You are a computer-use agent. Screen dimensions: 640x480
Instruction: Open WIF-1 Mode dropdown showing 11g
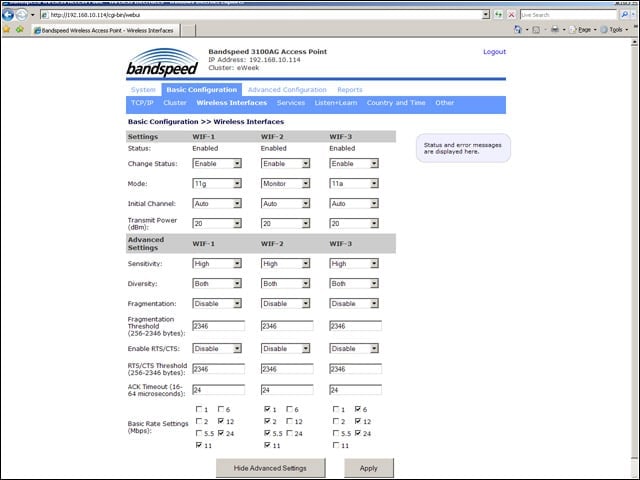point(217,184)
